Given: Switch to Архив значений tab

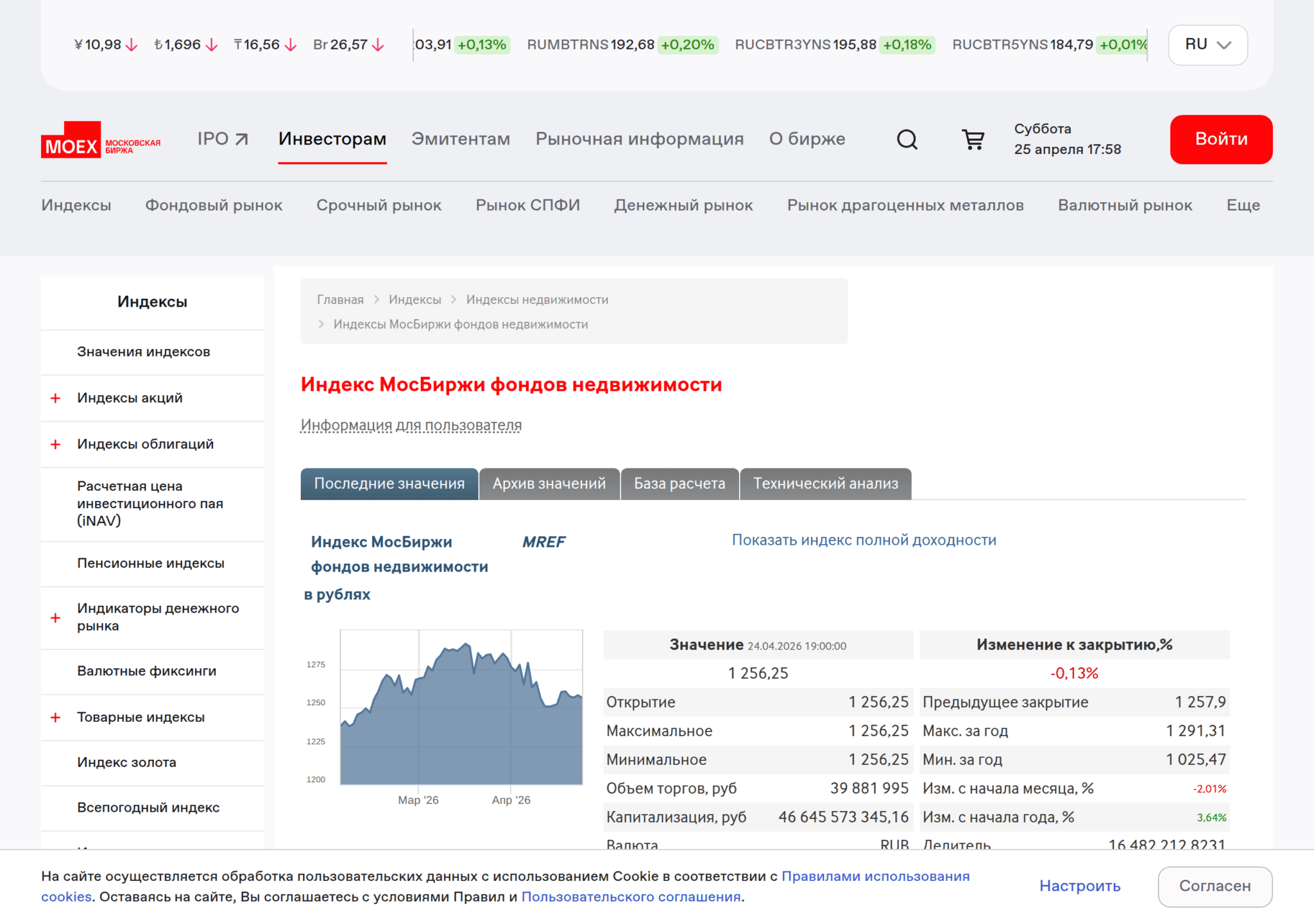Looking at the screenshot, I should click(x=549, y=484).
